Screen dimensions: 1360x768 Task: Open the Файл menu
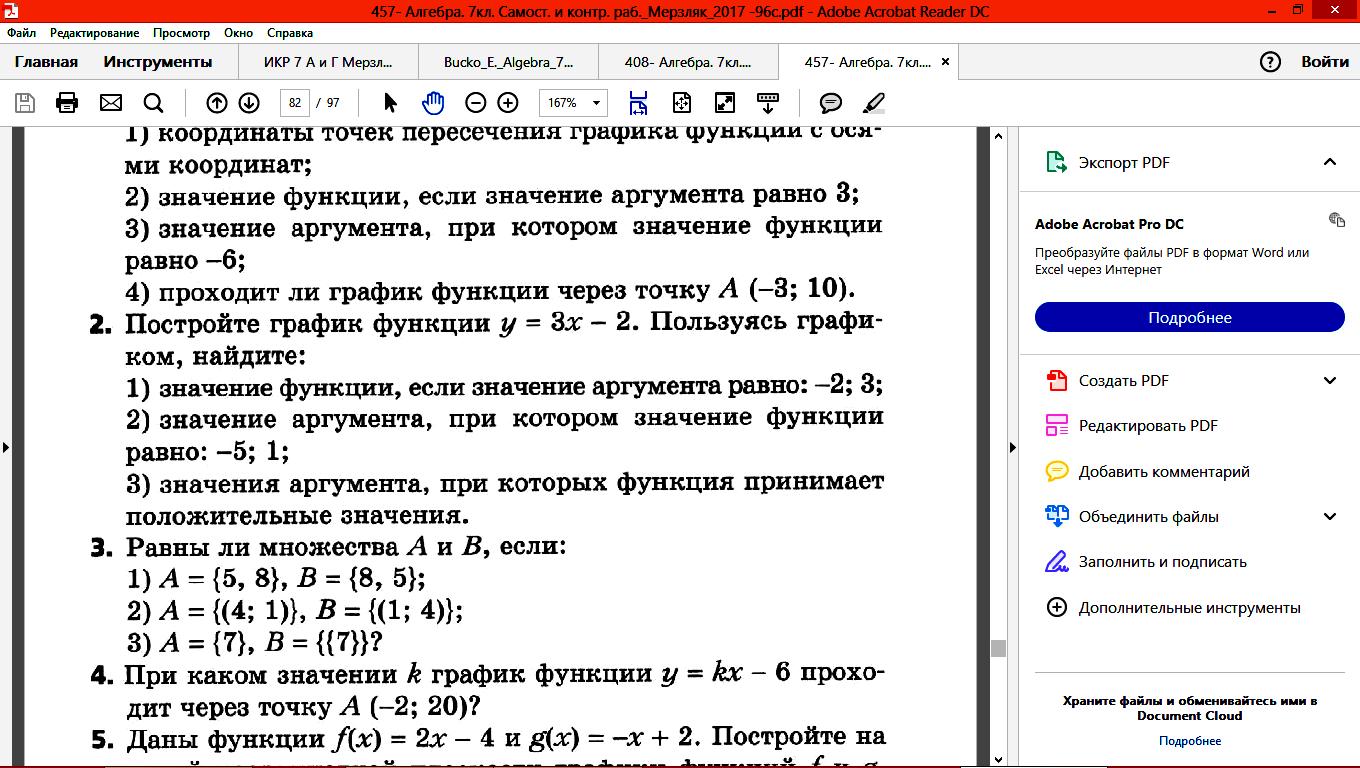21,32
